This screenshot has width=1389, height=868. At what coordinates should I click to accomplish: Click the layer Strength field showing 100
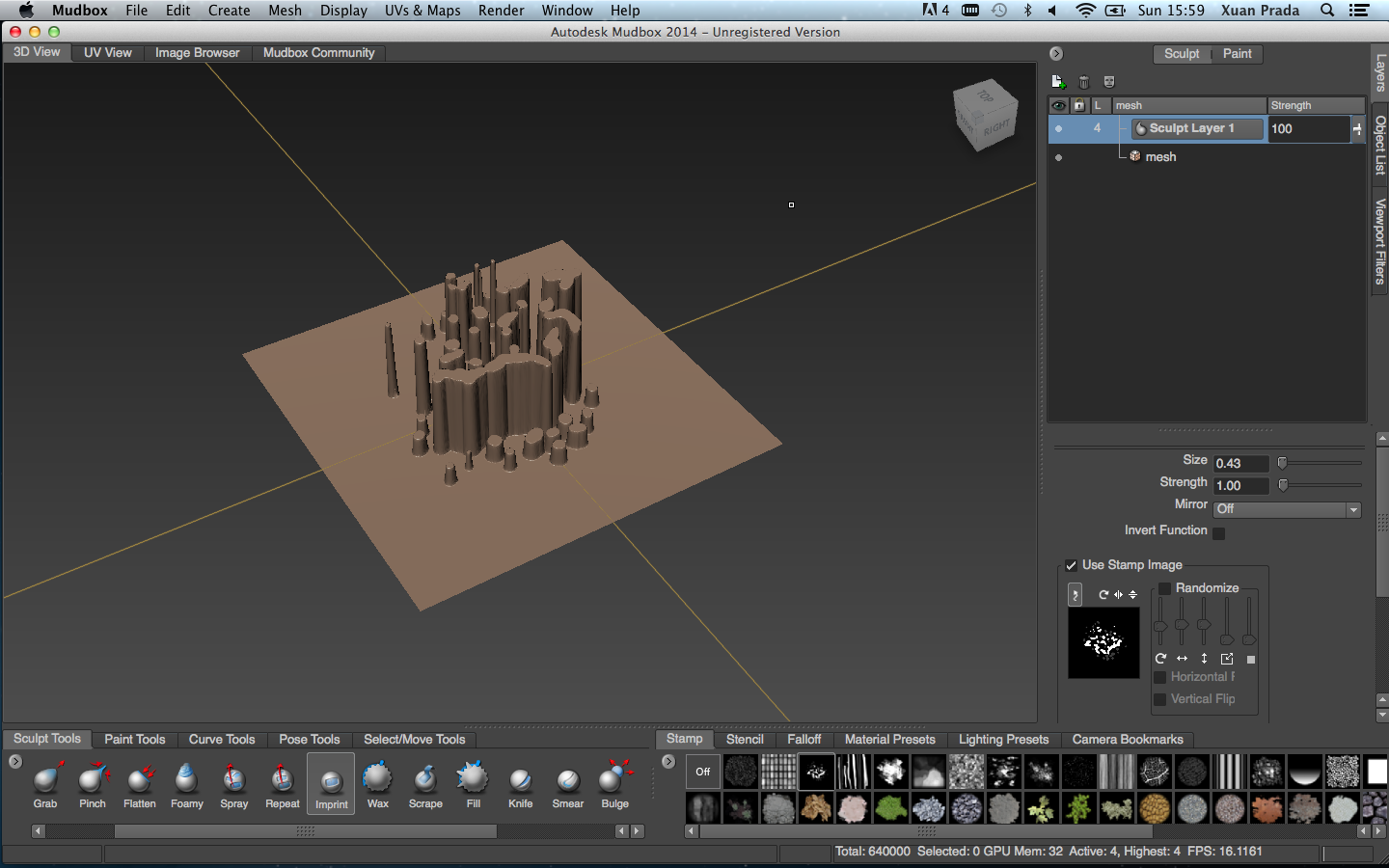click(1309, 129)
